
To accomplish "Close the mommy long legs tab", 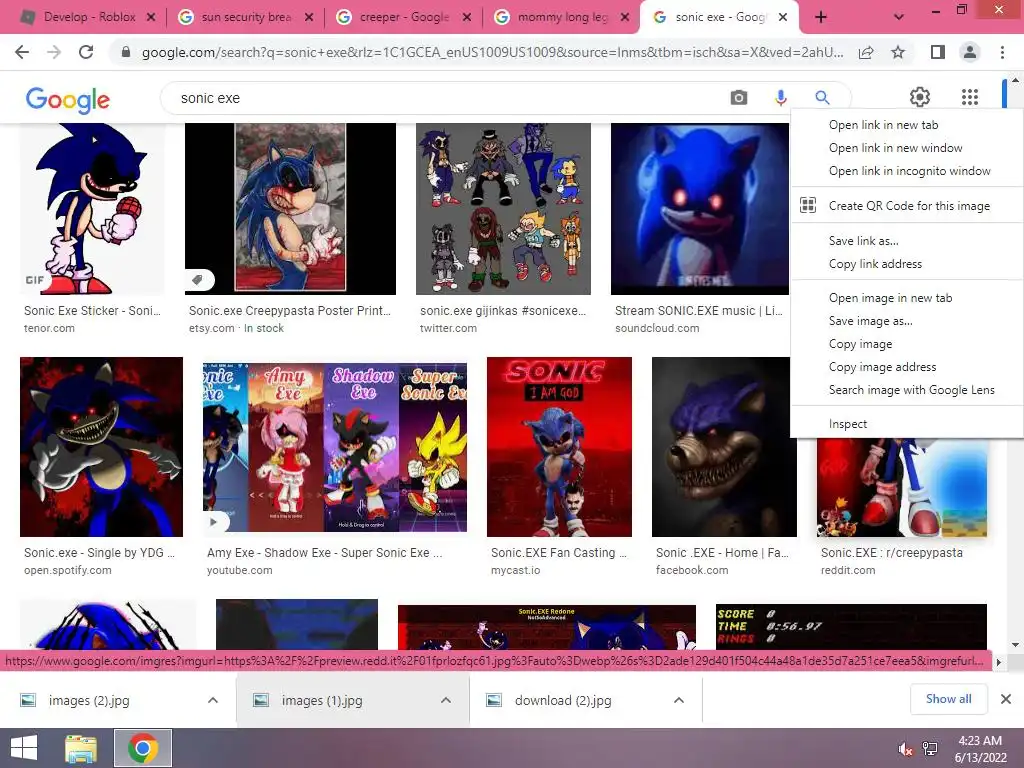I will click(x=625, y=17).
